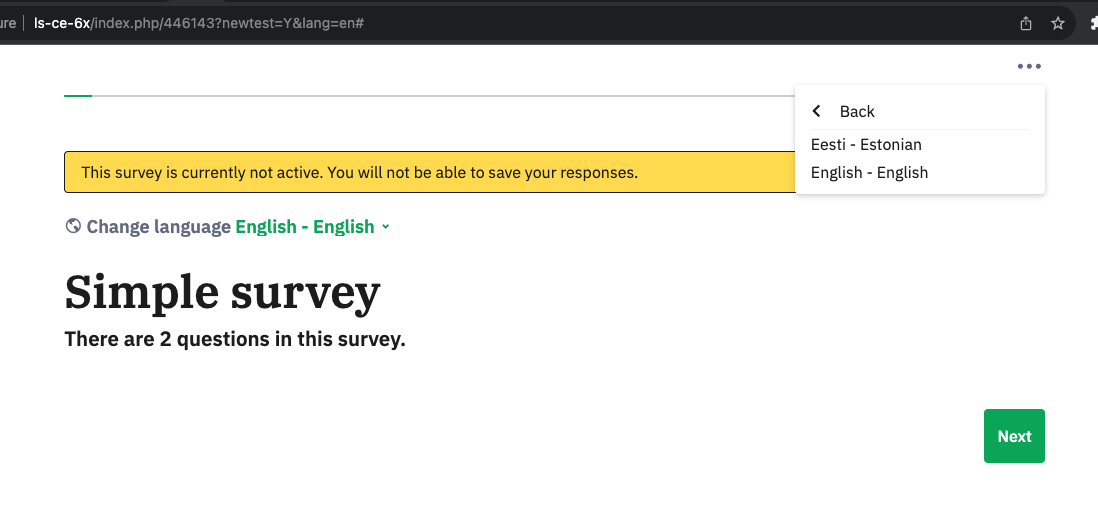Go Back in the language menu

[857, 111]
